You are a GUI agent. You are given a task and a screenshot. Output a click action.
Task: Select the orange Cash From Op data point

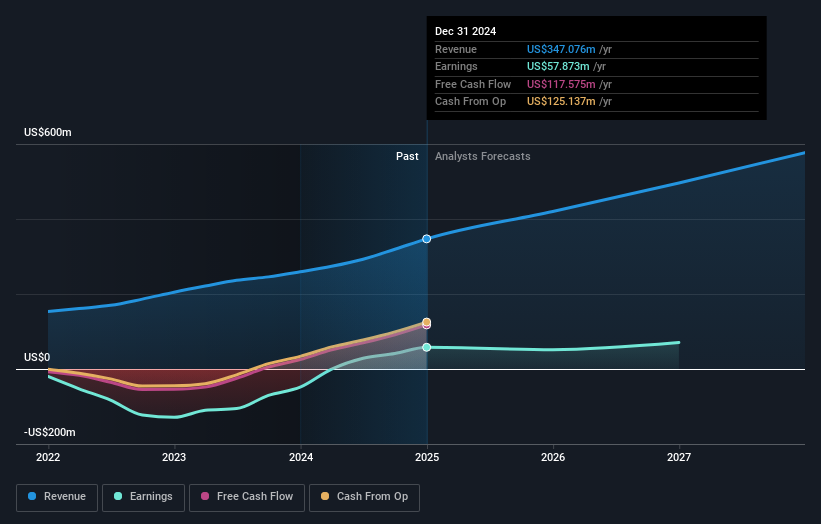[427, 322]
